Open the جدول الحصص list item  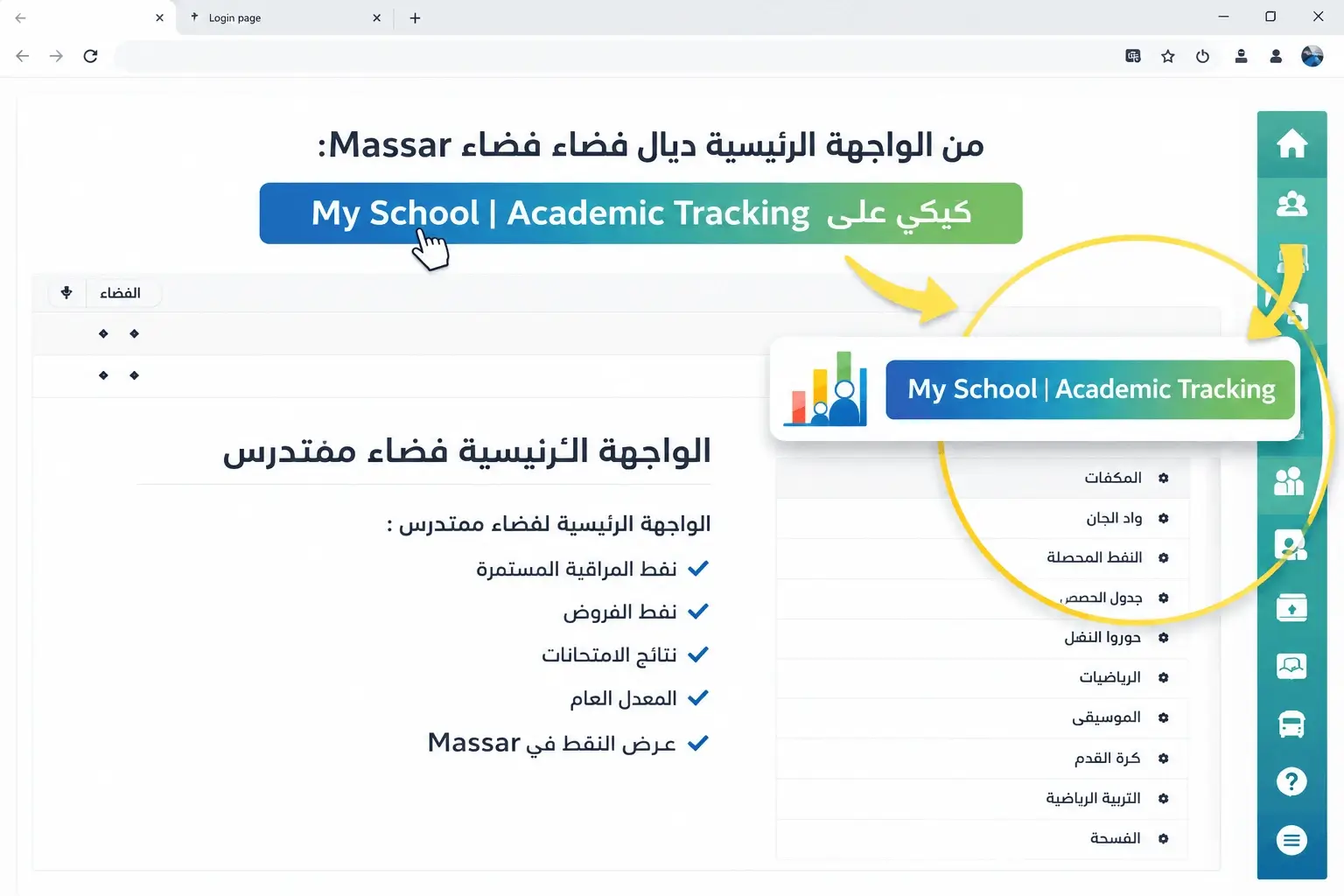pos(983,598)
